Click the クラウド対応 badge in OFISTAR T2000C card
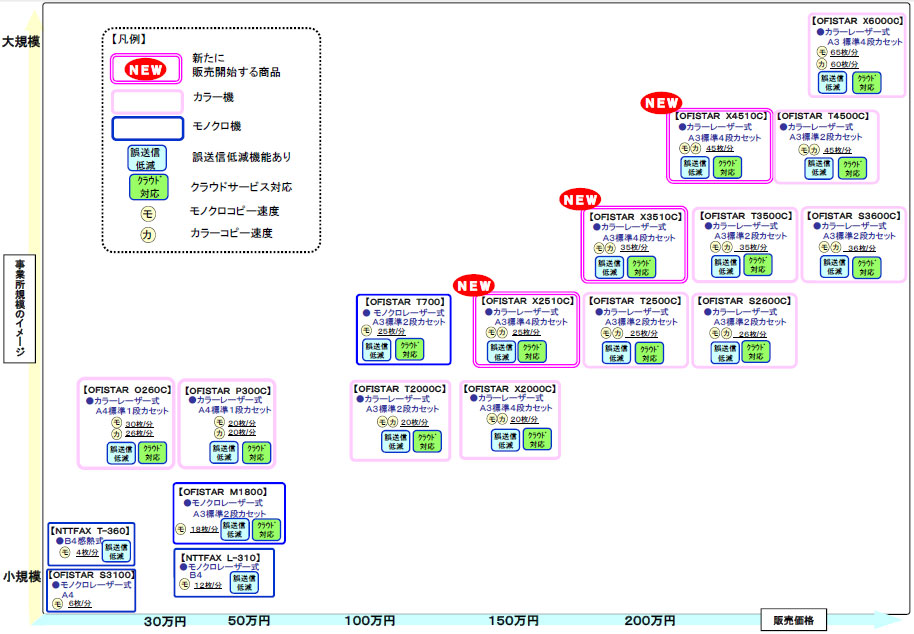 click(427, 442)
